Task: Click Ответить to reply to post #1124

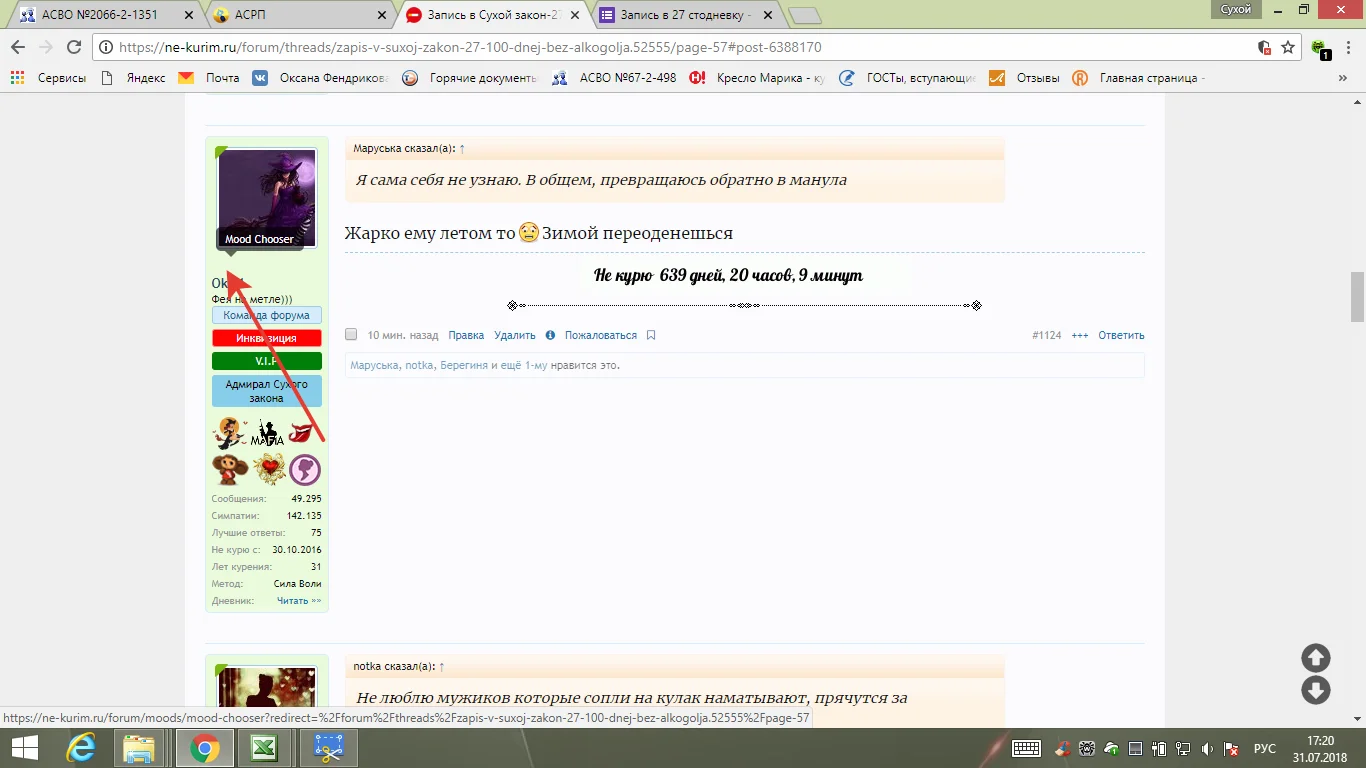Action: [x=1121, y=336]
